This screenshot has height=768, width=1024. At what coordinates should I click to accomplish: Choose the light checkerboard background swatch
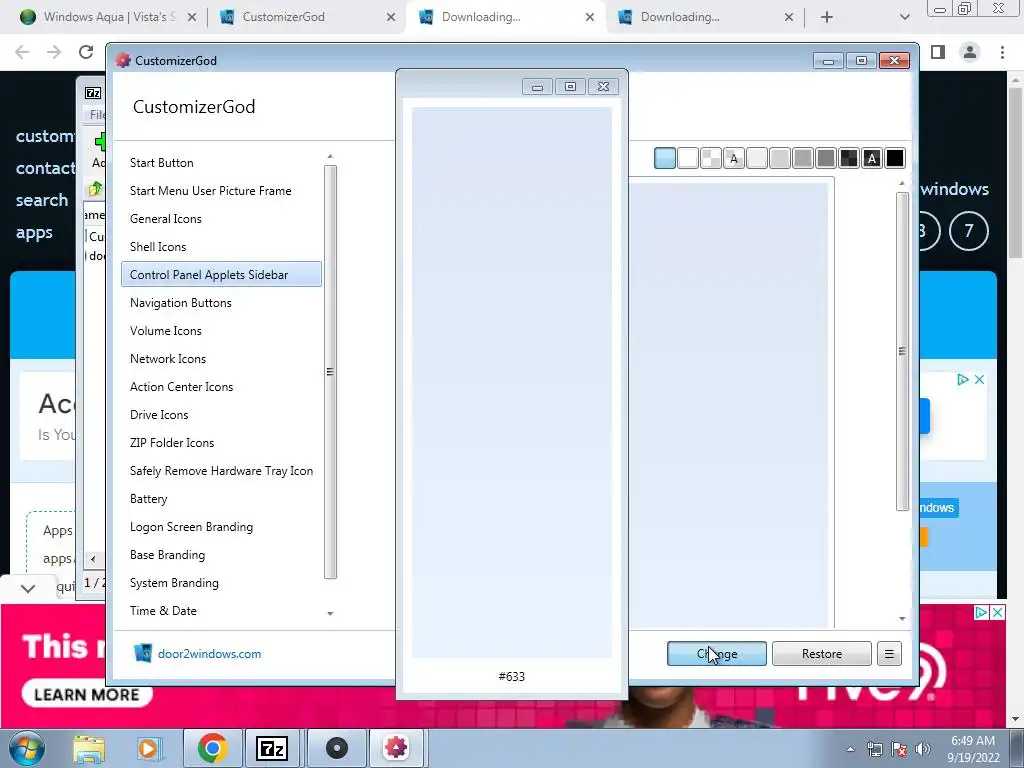(x=711, y=158)
